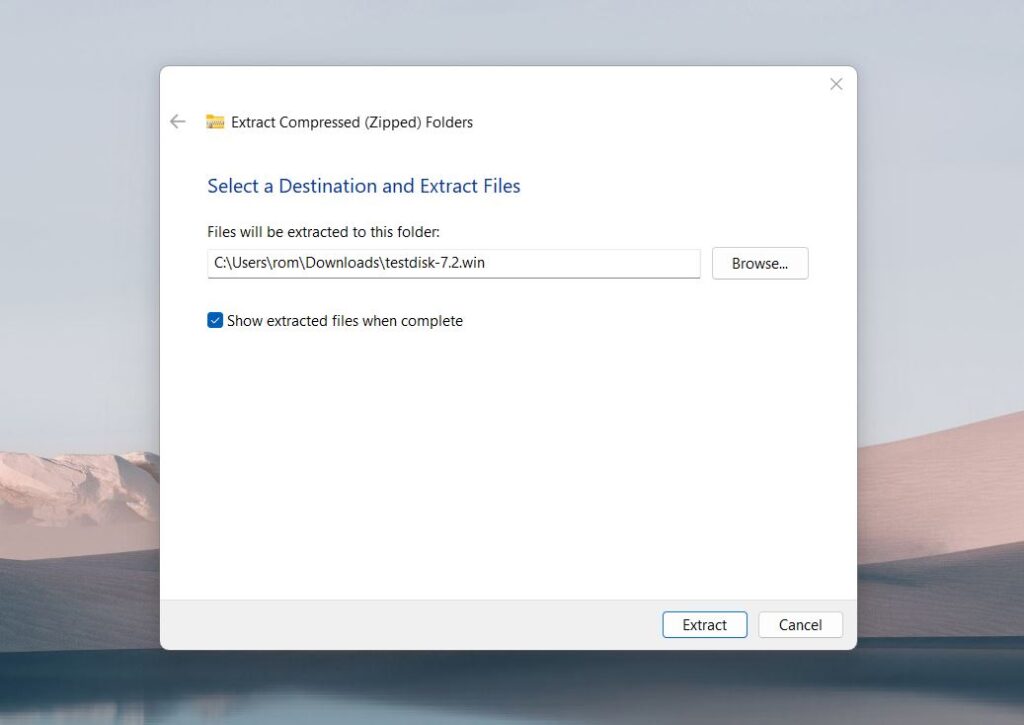Click the Select a Destination heading
This screenshot has height=725, width=1024.
click(x=363, y=186)
